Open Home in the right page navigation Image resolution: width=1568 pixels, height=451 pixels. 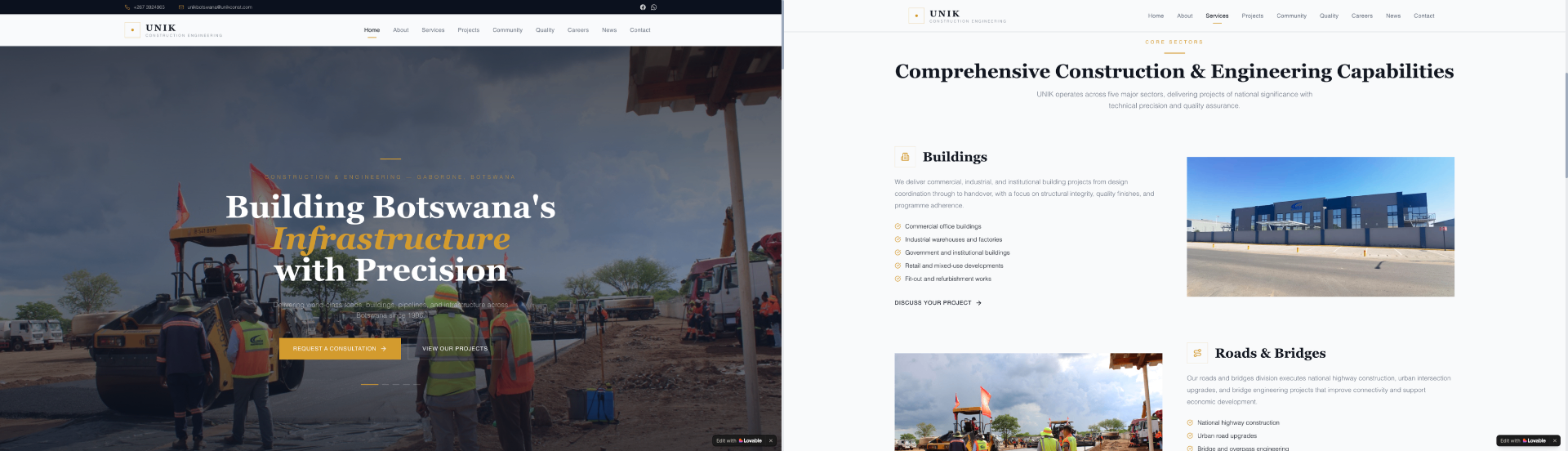click(x=1156, y=16)
